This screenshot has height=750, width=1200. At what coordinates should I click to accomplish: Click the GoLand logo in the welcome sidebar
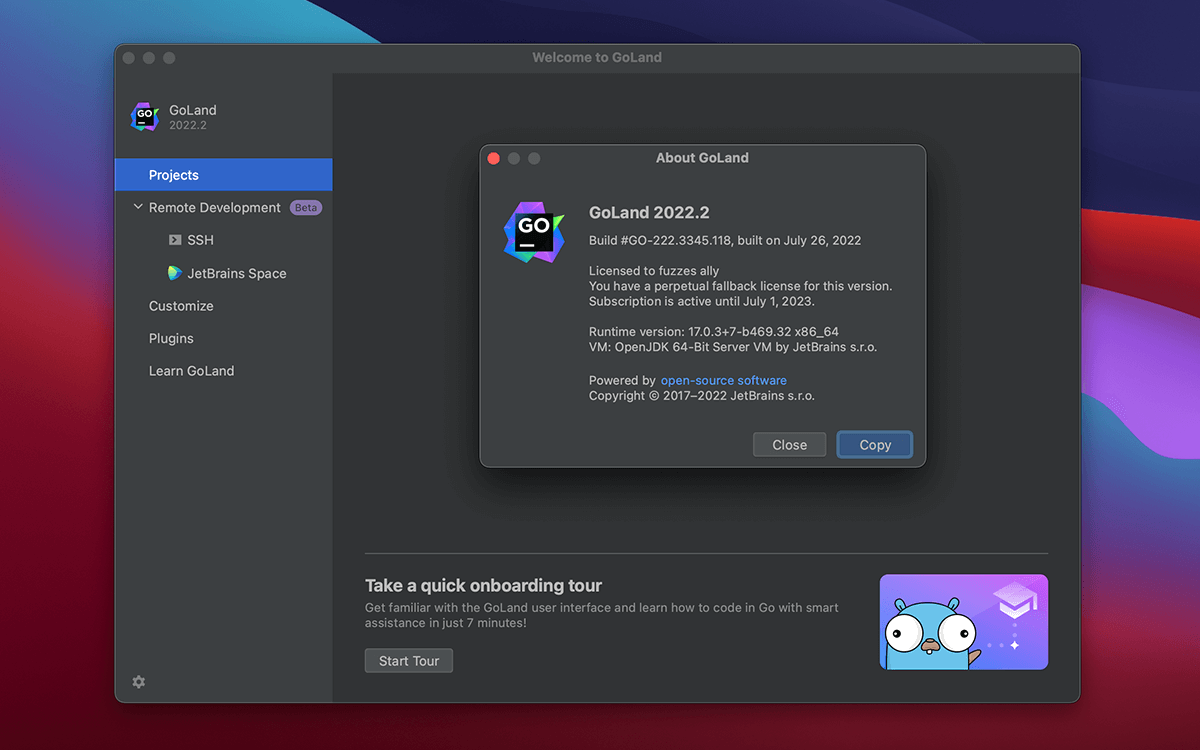point(145,117)
